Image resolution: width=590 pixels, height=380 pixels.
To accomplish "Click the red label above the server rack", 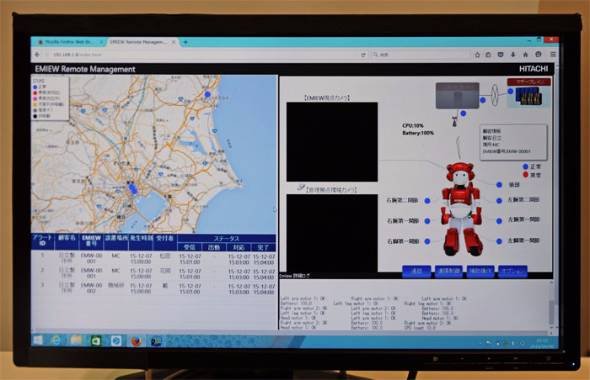I will [529, 82].
